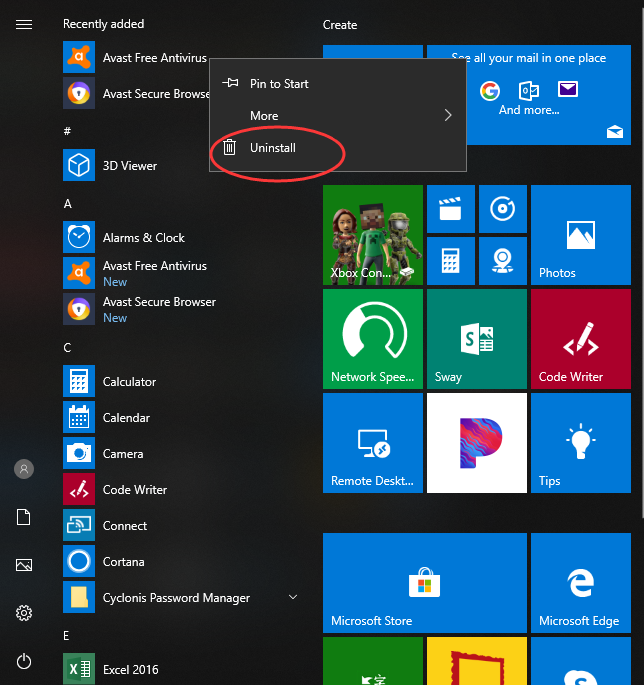The height and width of the screenshot is (685, 644).
Task: Click the user account icon
Action: click(24, 469)
